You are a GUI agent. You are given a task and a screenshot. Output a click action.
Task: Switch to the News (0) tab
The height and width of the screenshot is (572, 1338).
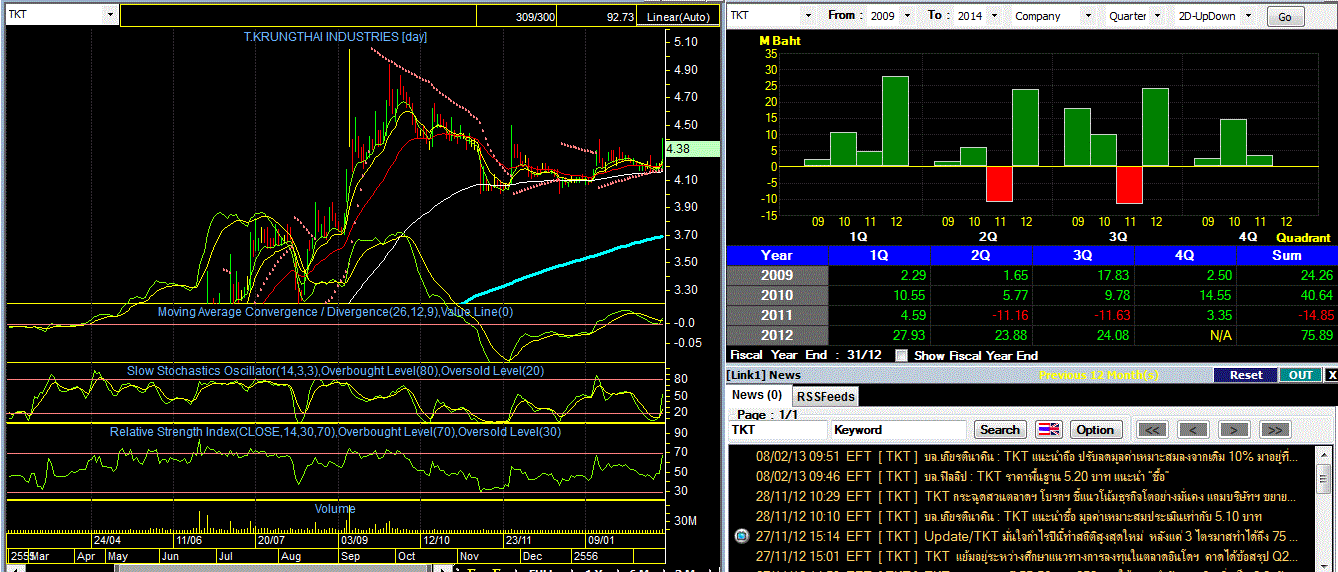[x=757, y=395]
